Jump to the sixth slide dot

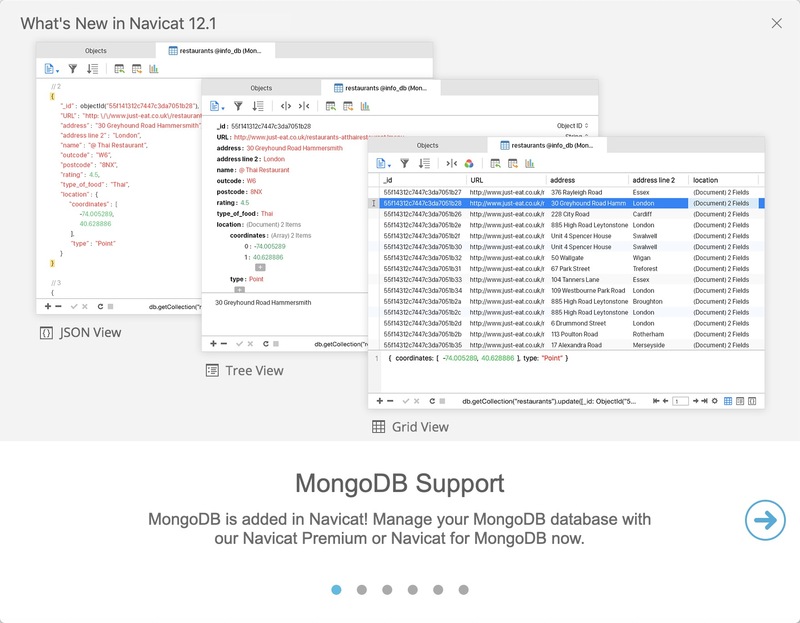coord(463,590)
